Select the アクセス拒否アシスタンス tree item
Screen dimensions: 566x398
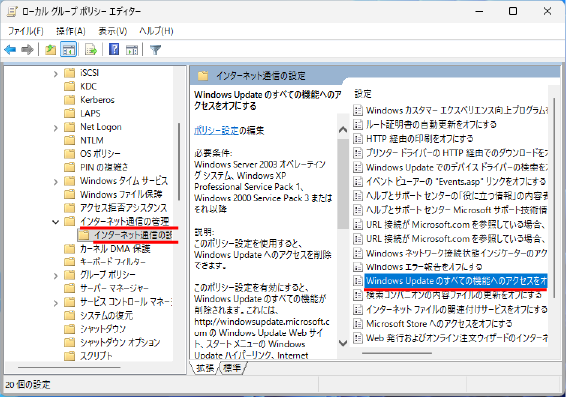(x=124, y=208)
